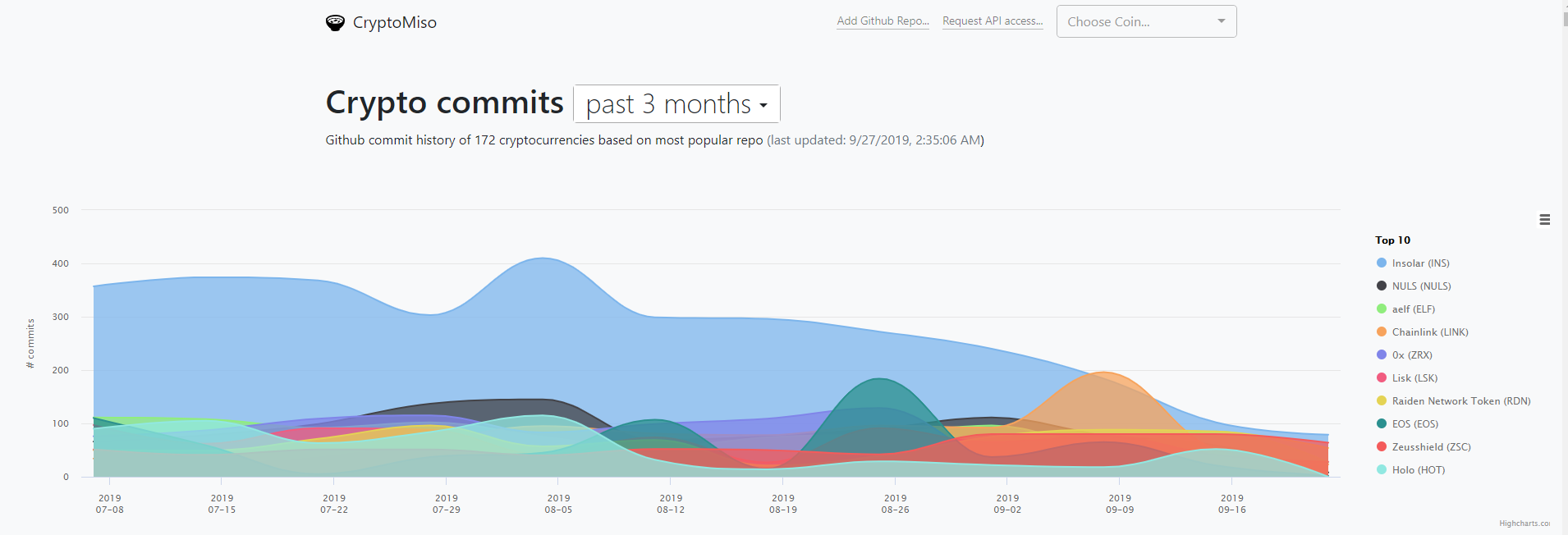This screenshot has width=1568, height=535.
Task: Toggle the EOS (EOS) legend series
Action: click(x=1407, y=424)
